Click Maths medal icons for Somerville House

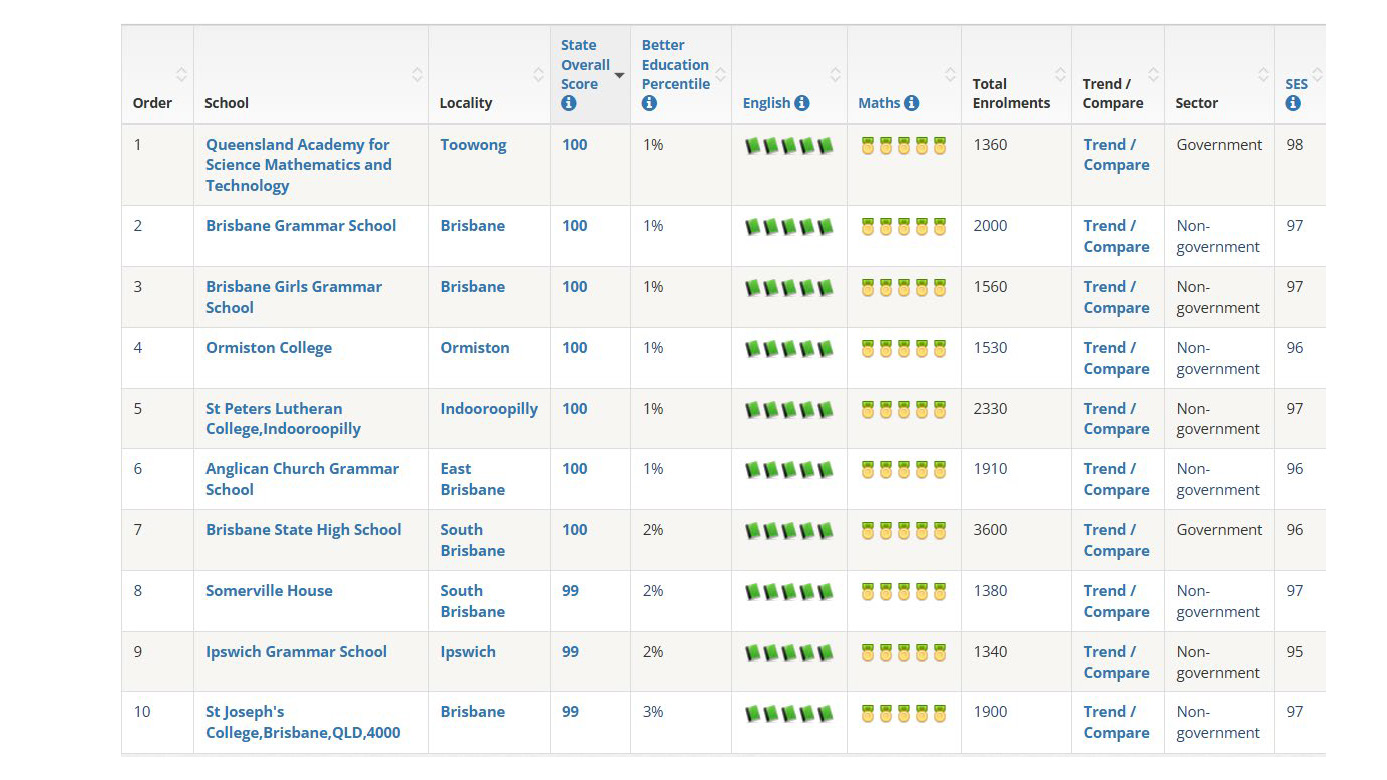coord(904,592)
